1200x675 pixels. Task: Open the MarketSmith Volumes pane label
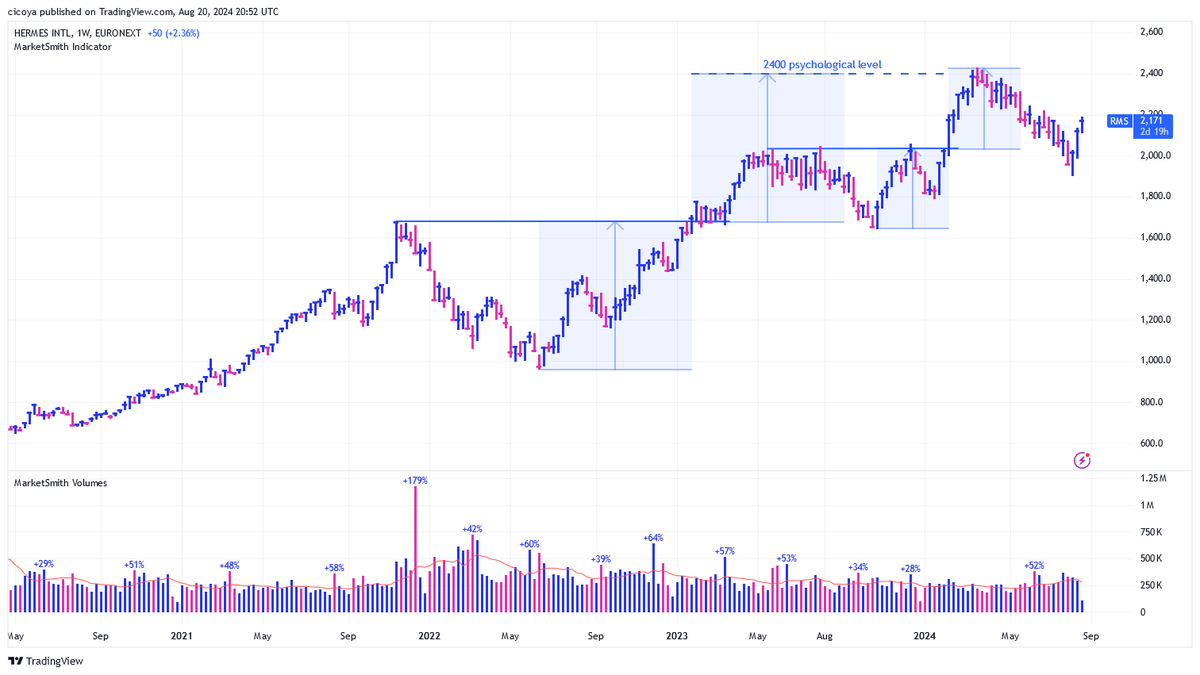click(60, 483)
